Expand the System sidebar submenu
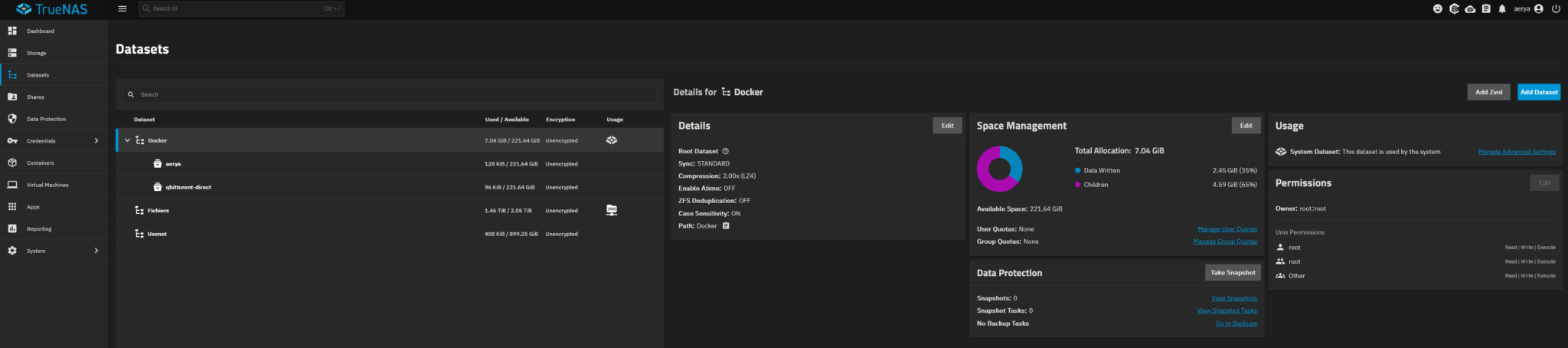The height and width of the screenshot is (348, 1568). point(96,251)
